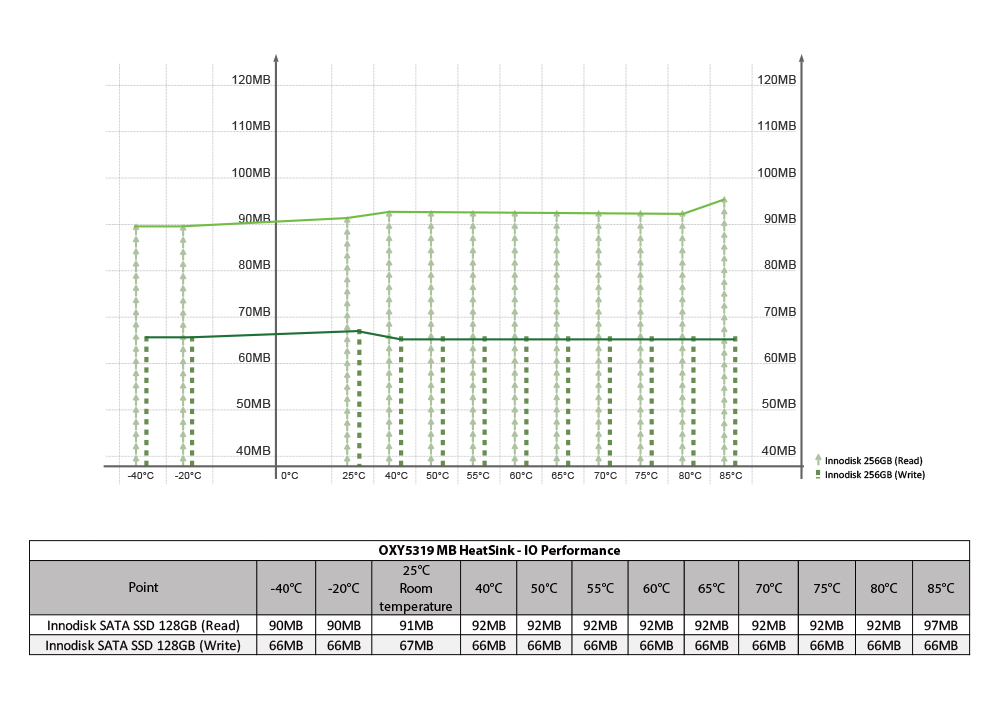
Task: Click the 80MB label on the left axis
Action: tap(254, 265)
